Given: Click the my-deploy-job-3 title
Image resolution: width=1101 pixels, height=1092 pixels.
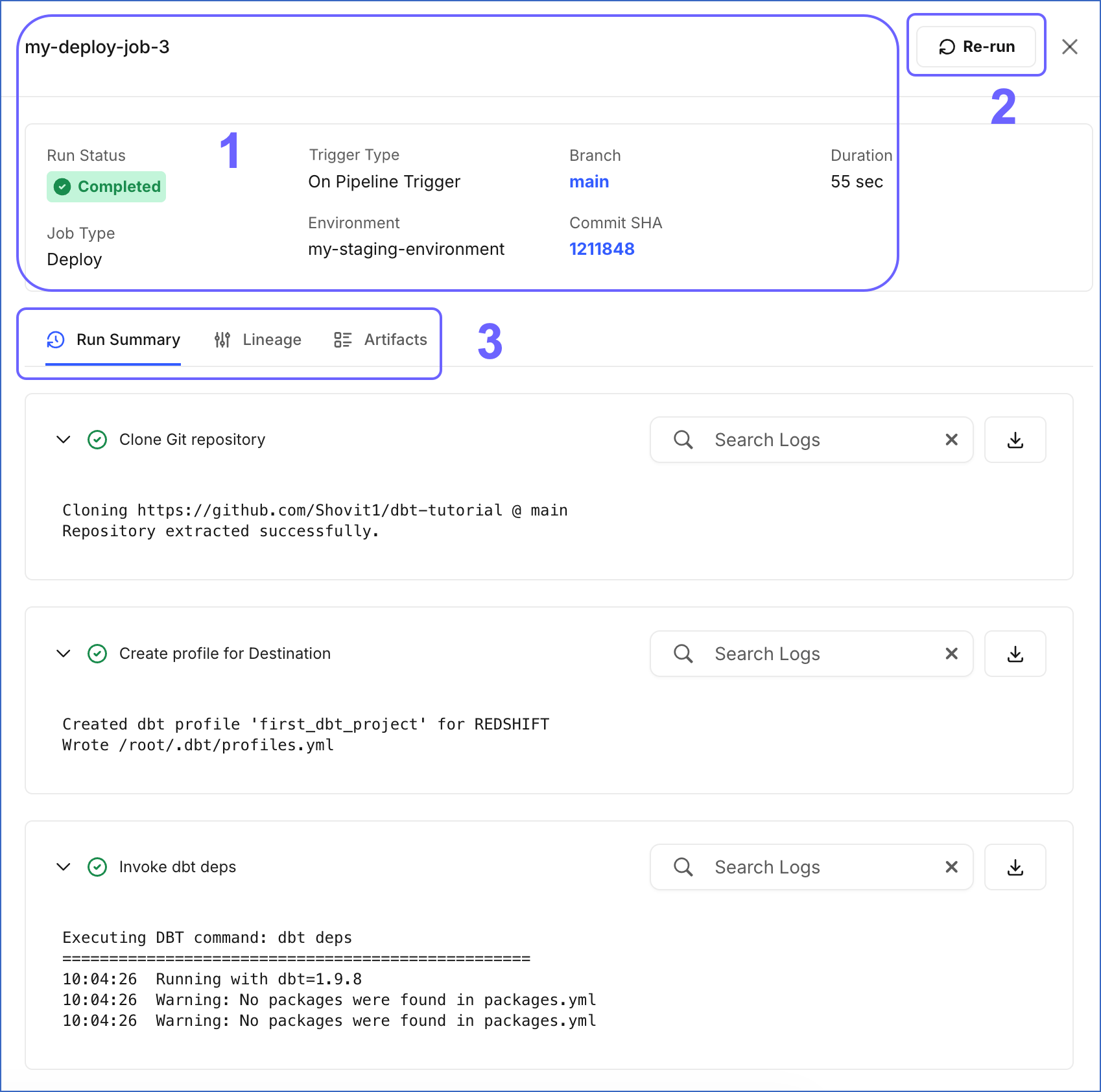Looking at the screenshot, I should (x=97, y=47).
